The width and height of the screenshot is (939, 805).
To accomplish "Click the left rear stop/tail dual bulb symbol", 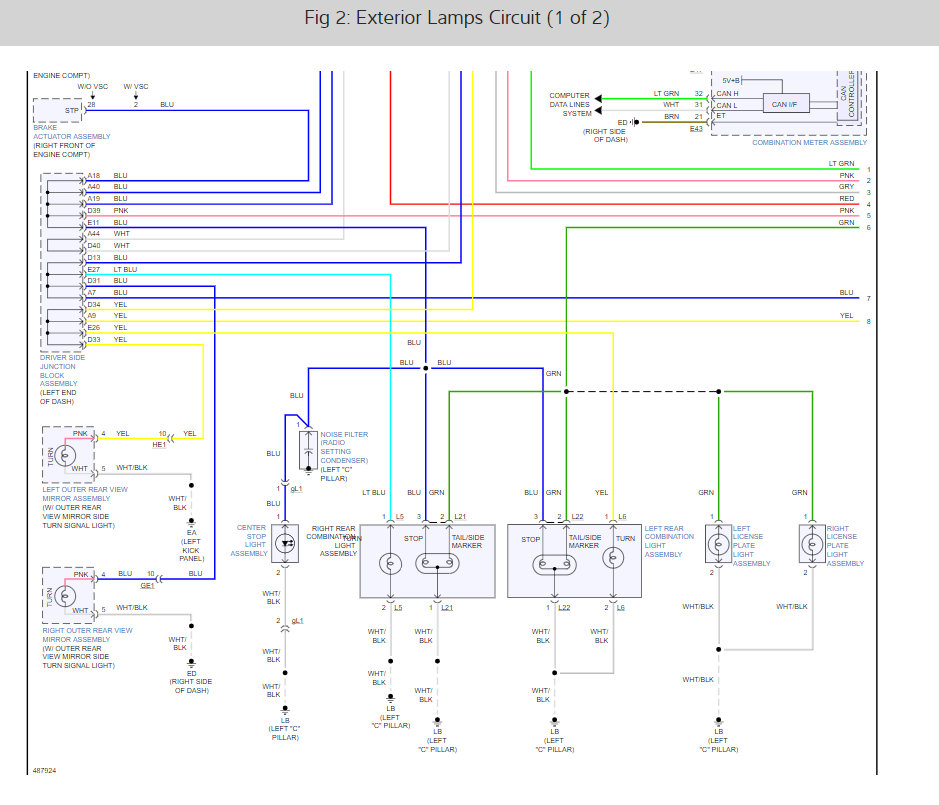I will point(555,564).
